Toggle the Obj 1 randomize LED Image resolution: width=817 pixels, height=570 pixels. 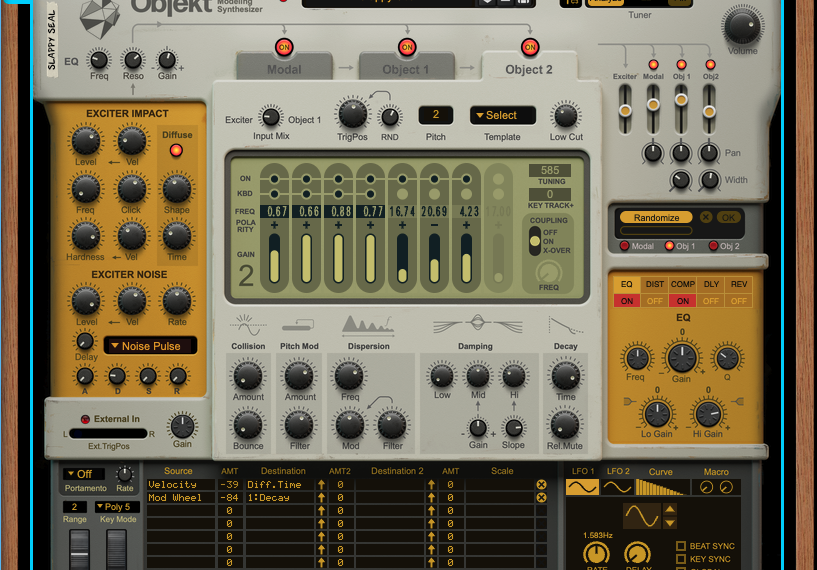click(x=670, y=246)
